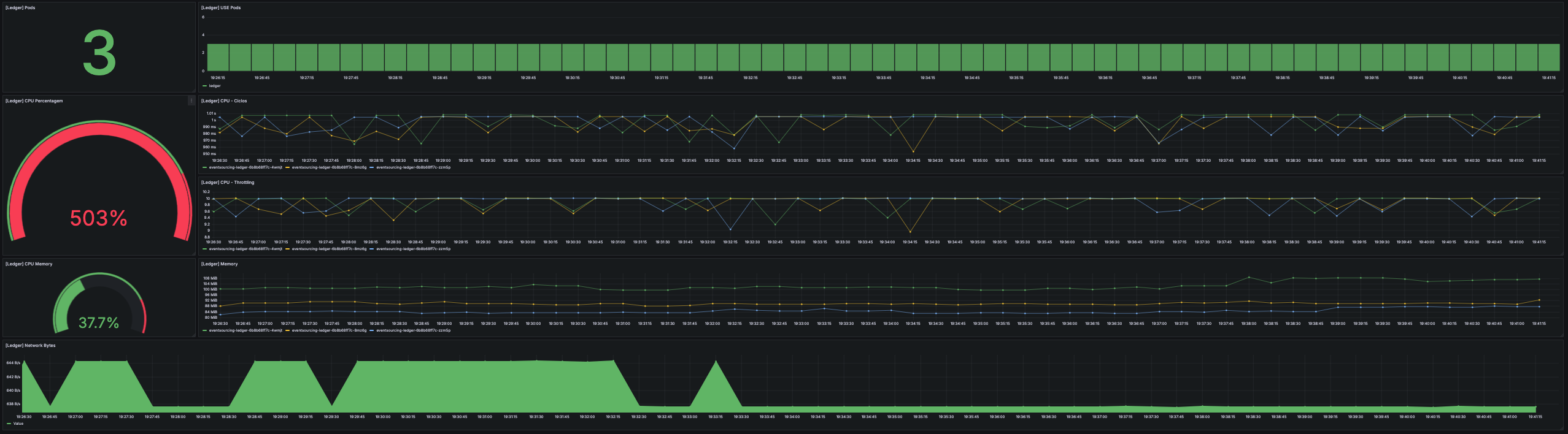Toggle 4wmjt series in CPU - Ciclos legend
Viewport: 1568px width, 434px height.
click(x=245, y=167)
